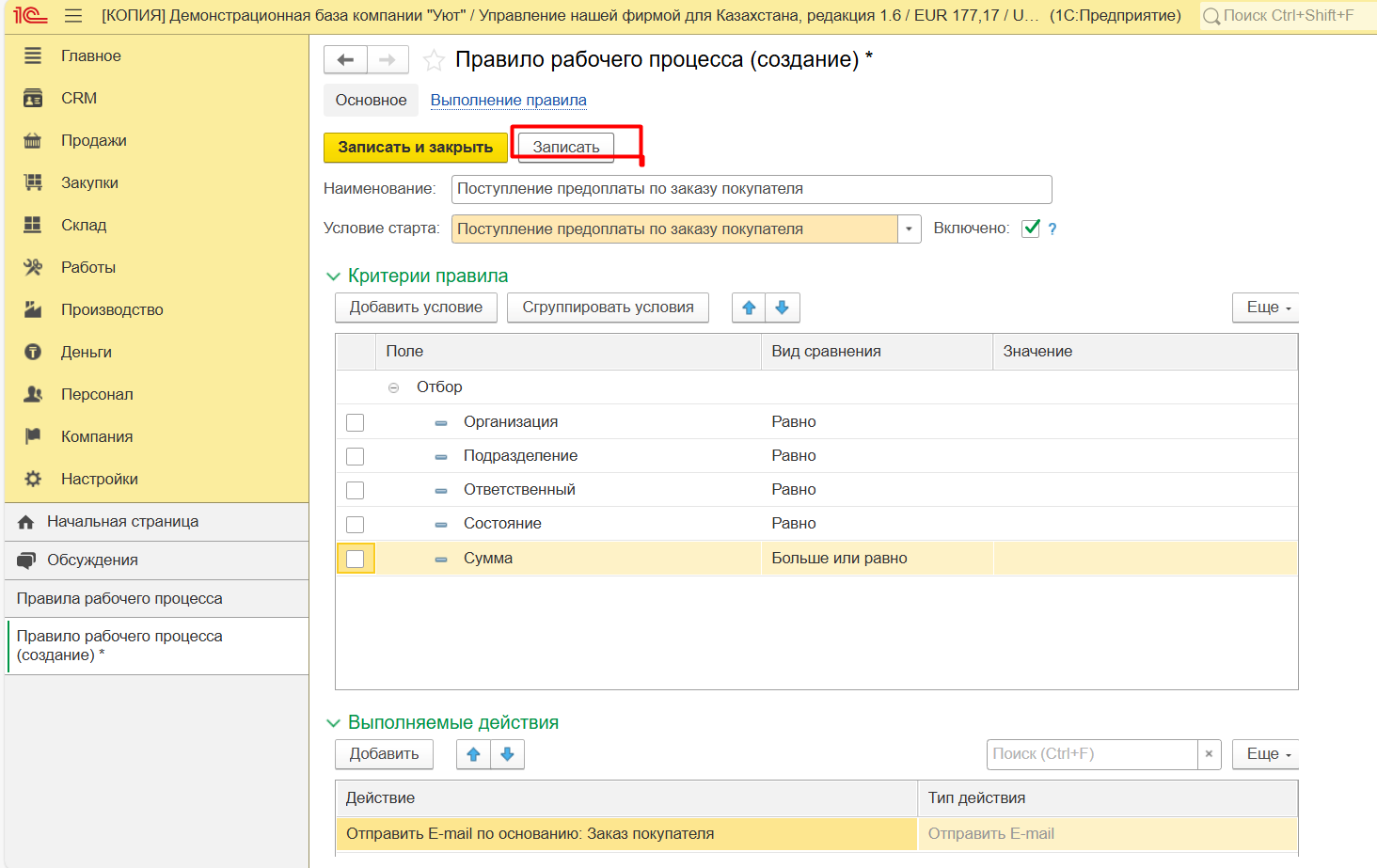Click into the Наименование text field
Viewport: 1377px width, 868px height.
click(751, 189)
